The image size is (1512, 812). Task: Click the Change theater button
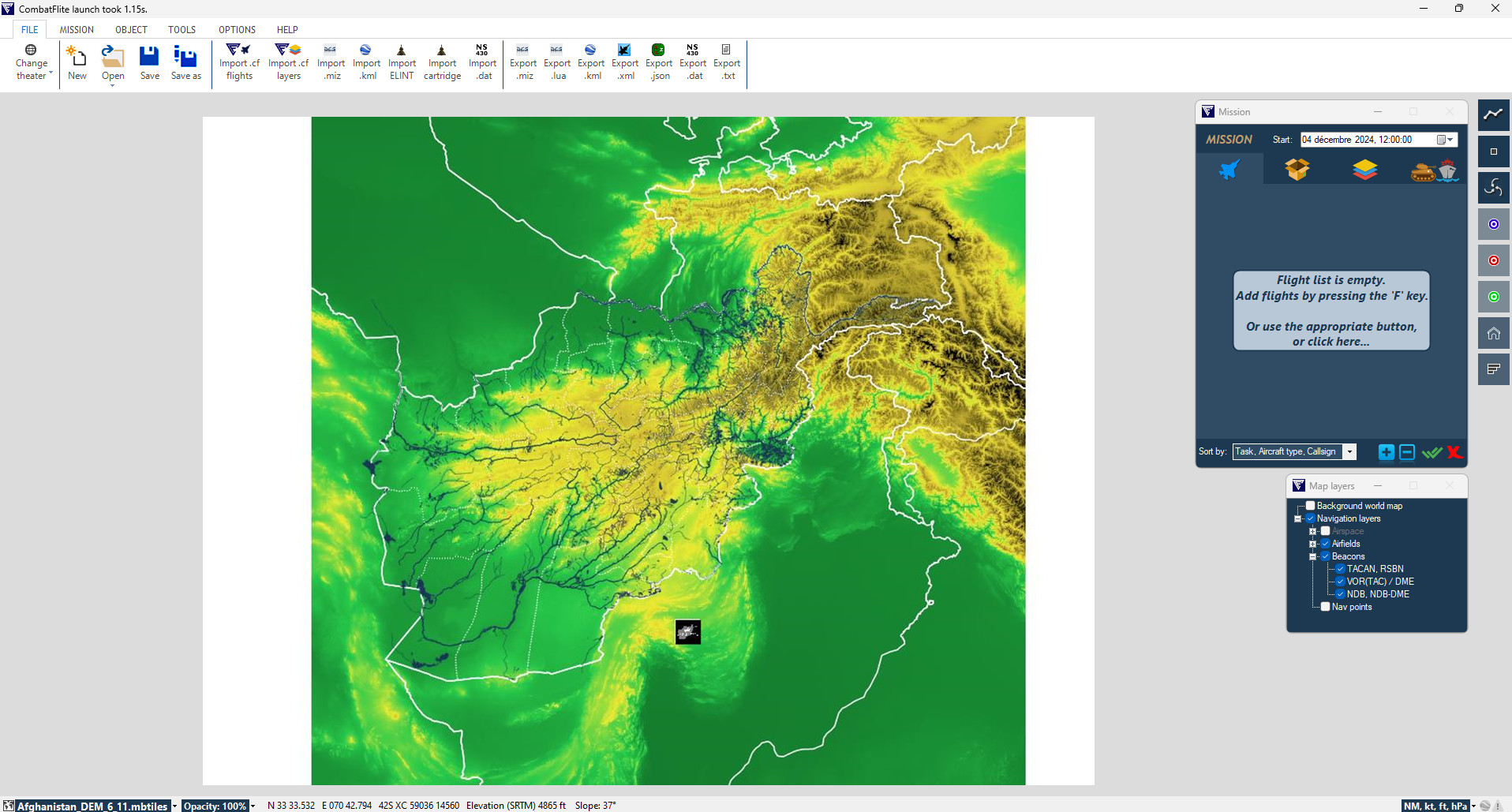pyautogui.click(x=31, y=63)
